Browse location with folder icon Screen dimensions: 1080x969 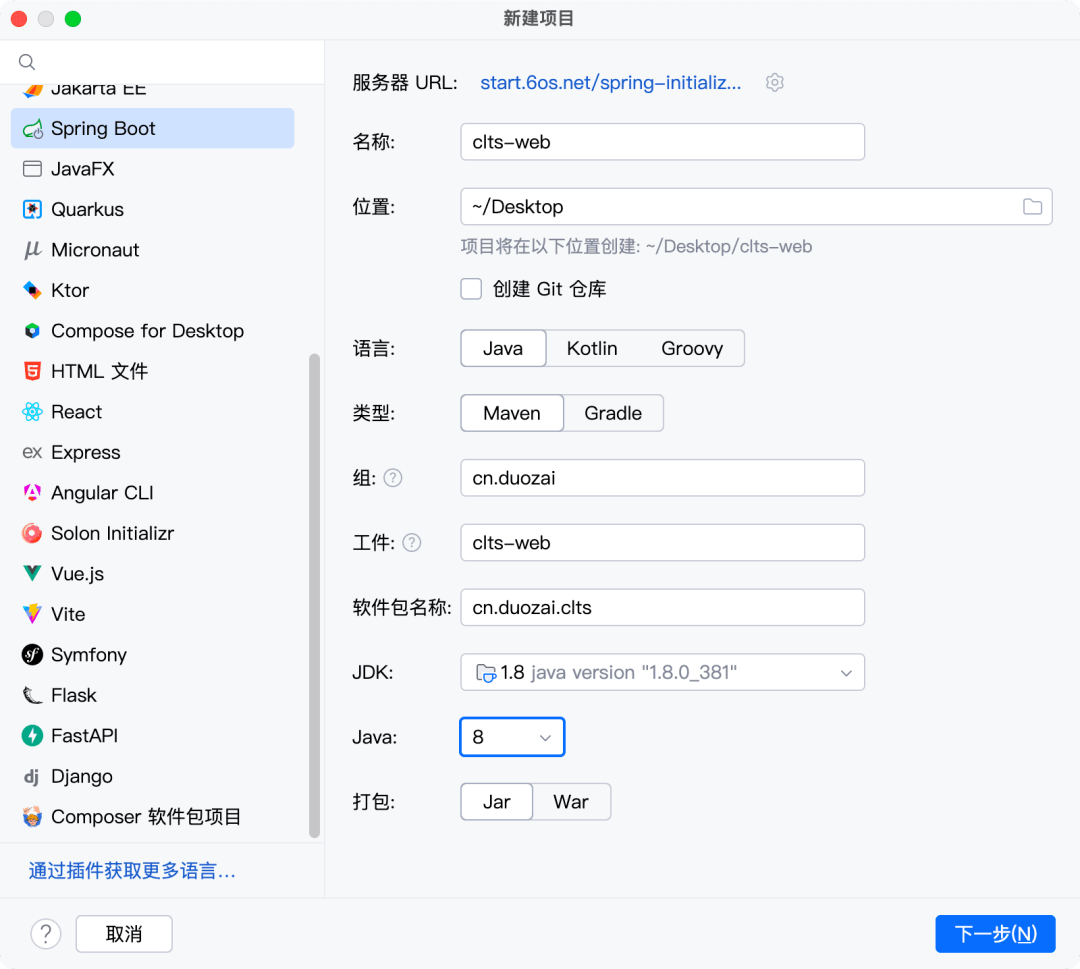point(1032,207)
